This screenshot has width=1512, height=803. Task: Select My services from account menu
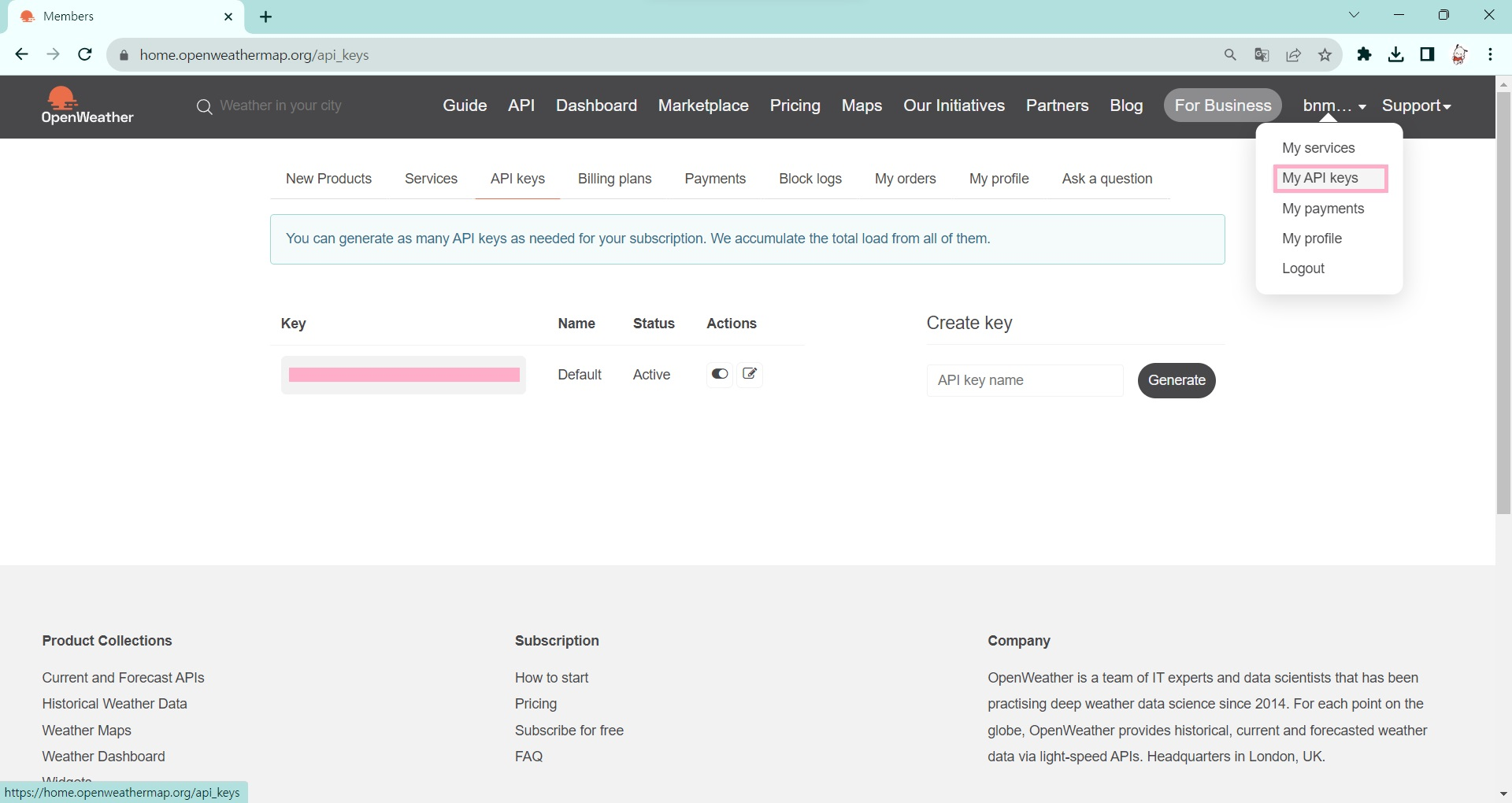pos(1318,148)
